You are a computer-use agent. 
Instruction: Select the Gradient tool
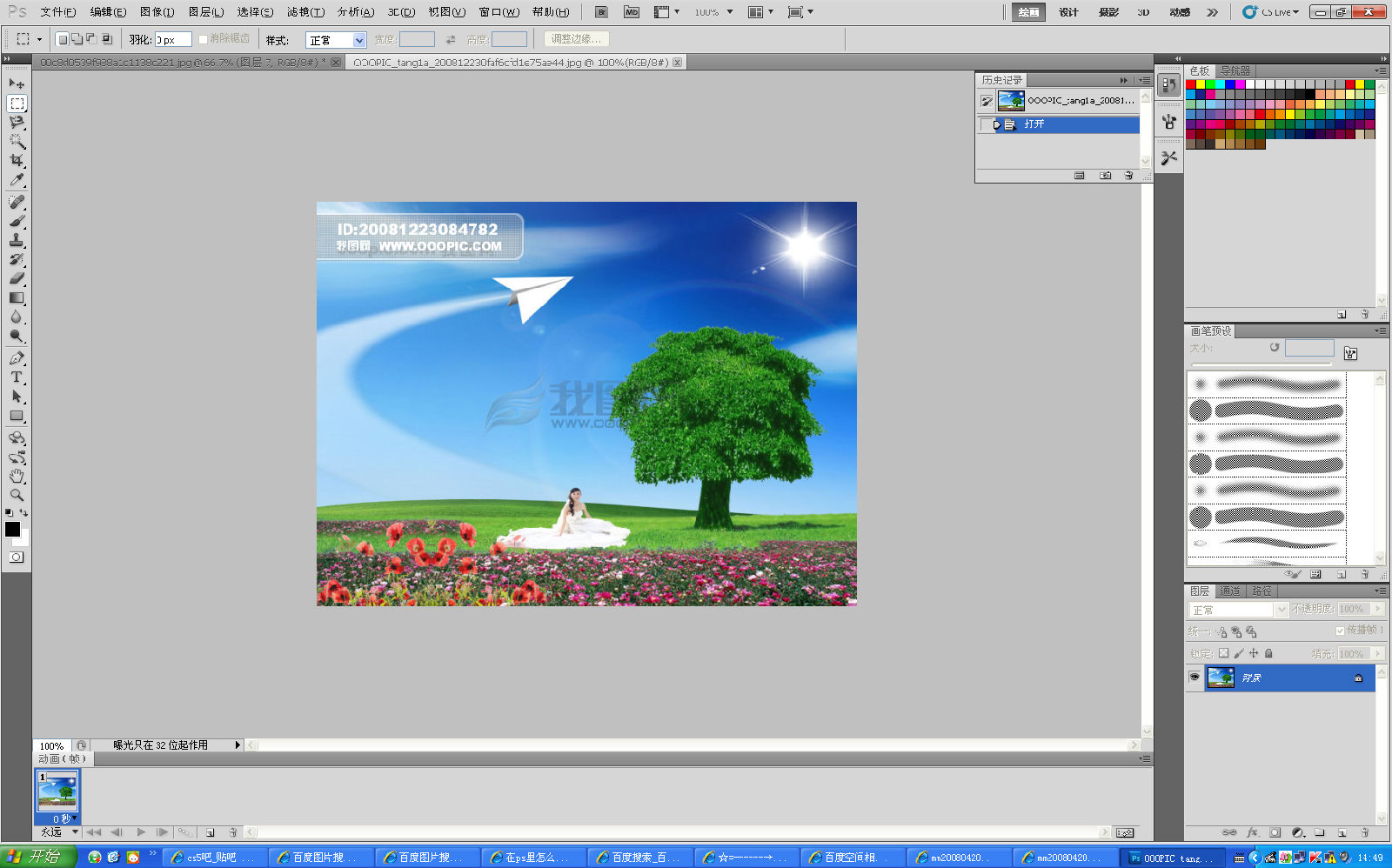[17, 297]
